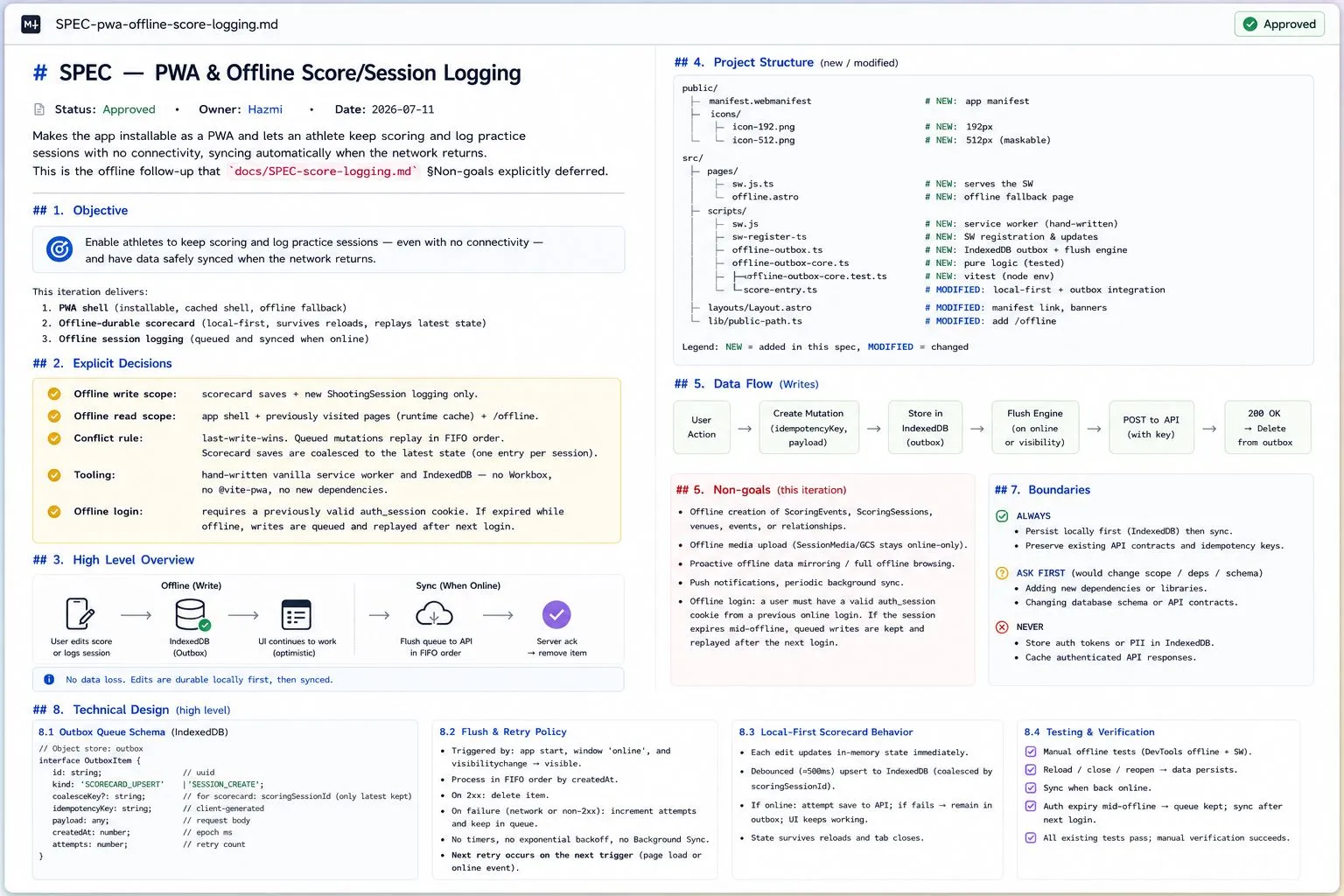Click the '## 2. Explicit Decisions' heading
The height and width of the screenshot is (896, 1344).
pyautogui.click(x=102, y=363)
